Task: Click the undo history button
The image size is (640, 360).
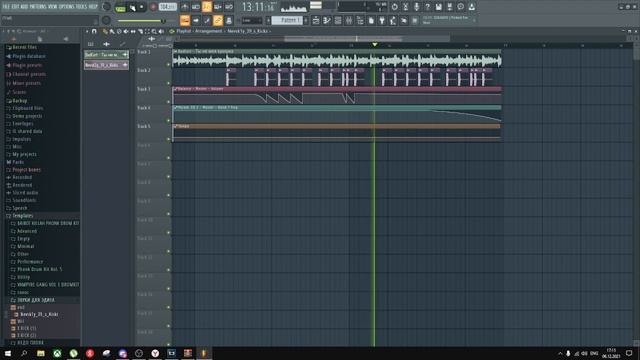Action: tap(394, 7)
